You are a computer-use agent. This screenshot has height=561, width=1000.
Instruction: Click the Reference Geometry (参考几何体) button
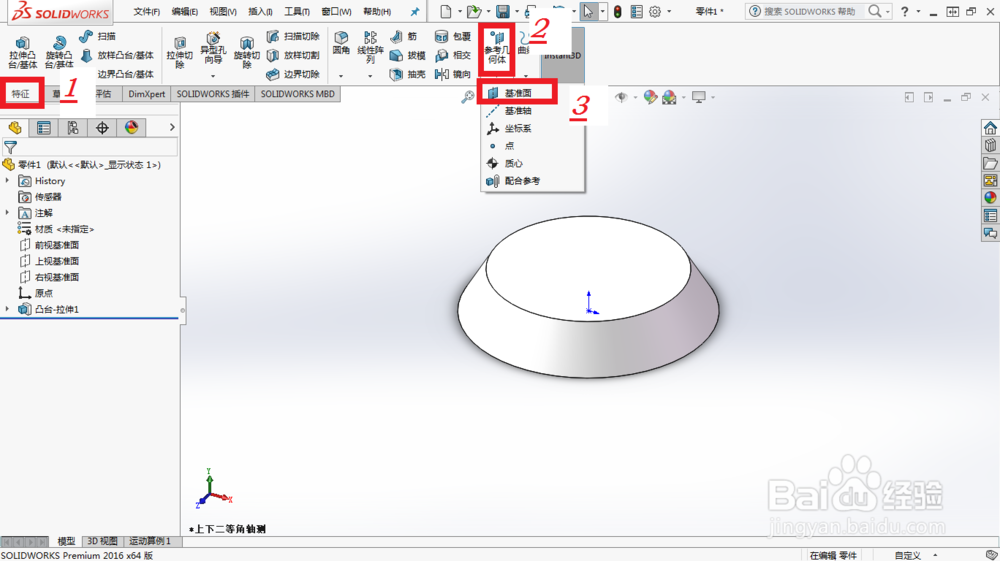(496, 48)
